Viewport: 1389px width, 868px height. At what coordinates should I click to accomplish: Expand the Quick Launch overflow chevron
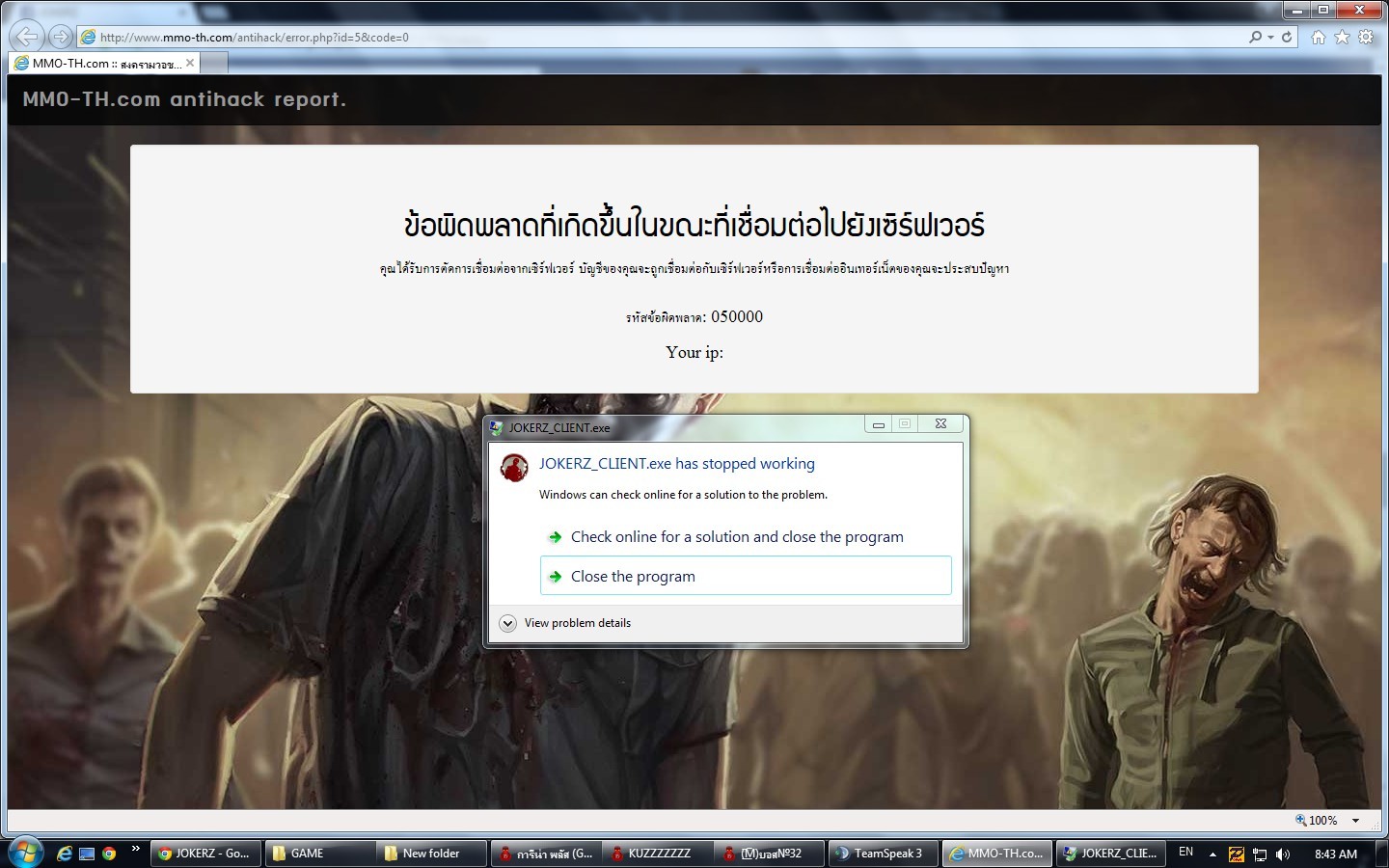click(x=135, y=849)
